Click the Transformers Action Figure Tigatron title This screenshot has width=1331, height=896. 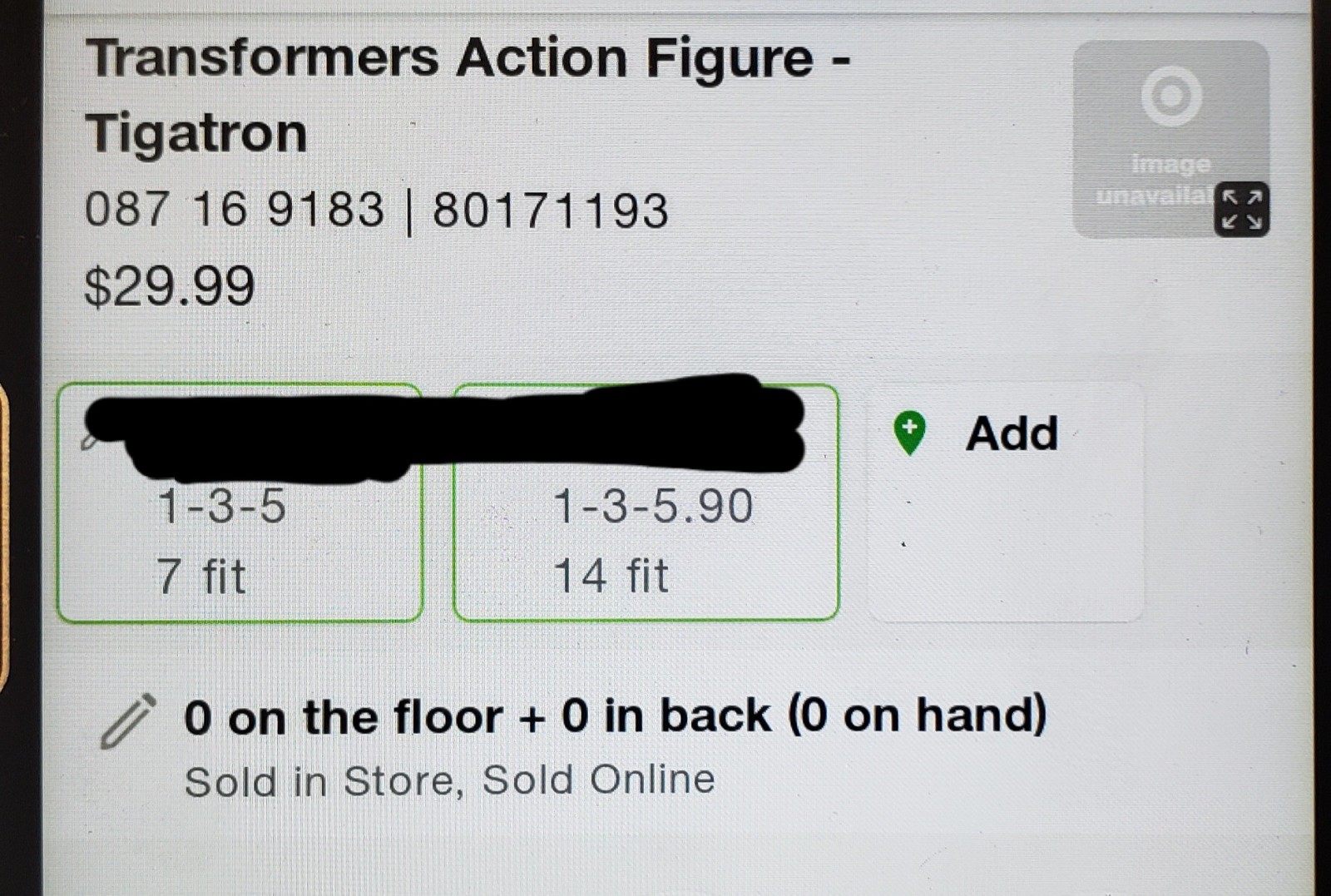(468, 95)
